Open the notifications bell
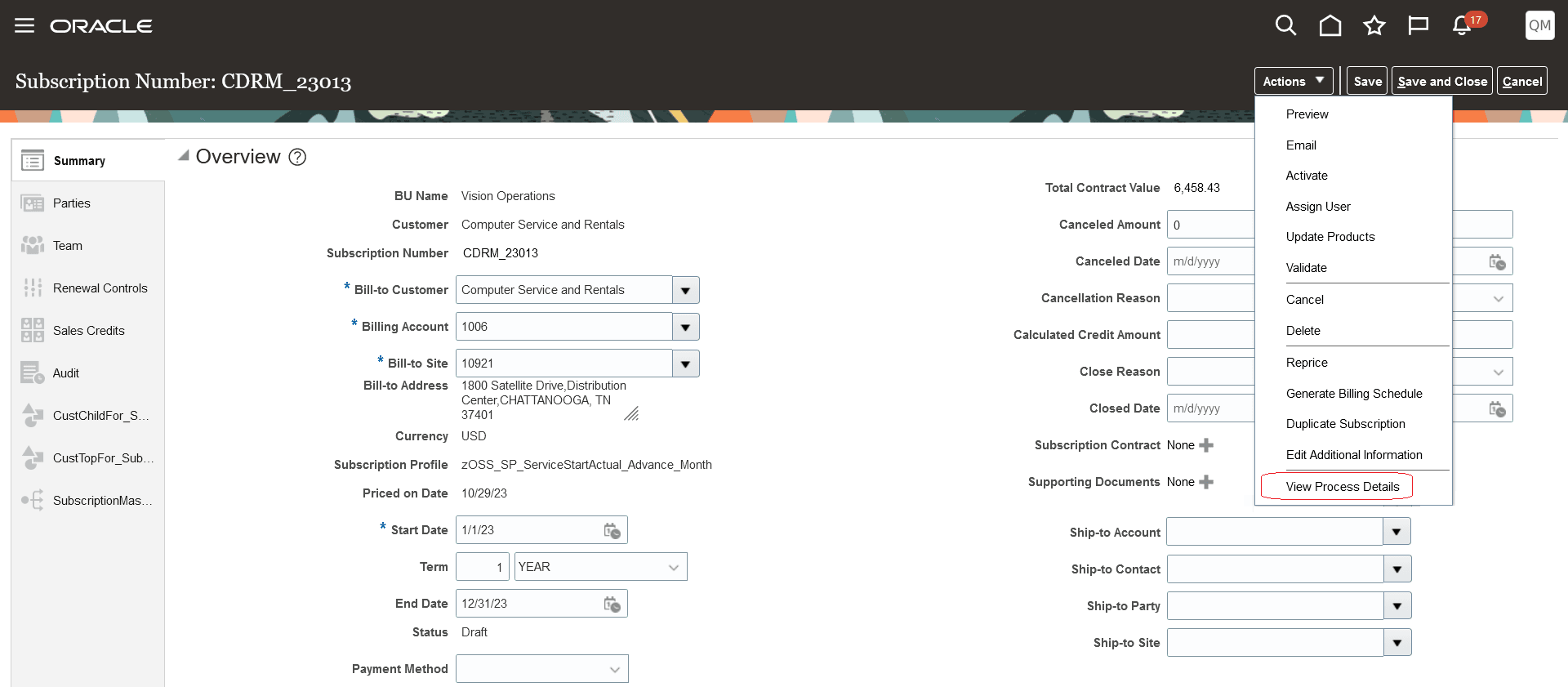This screenshot has width=1568, height=687. [x=1462, y=25]
